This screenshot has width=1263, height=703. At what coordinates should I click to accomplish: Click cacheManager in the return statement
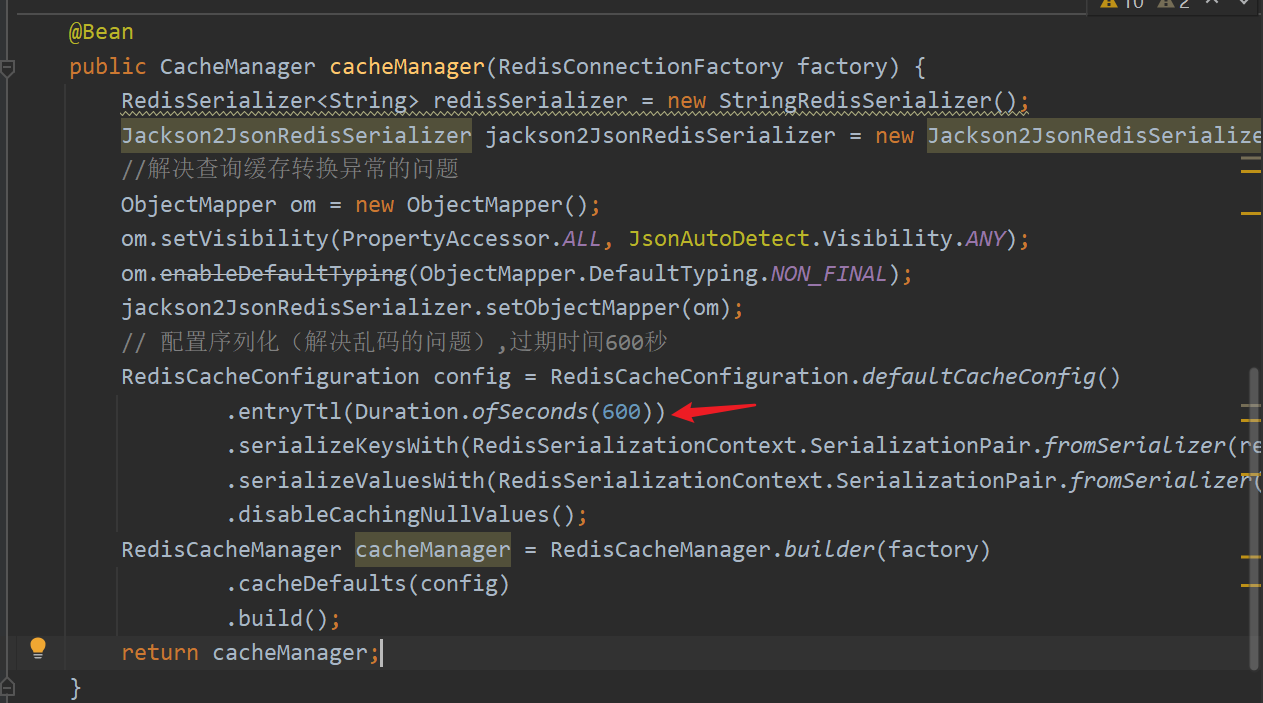pos(290,652)
